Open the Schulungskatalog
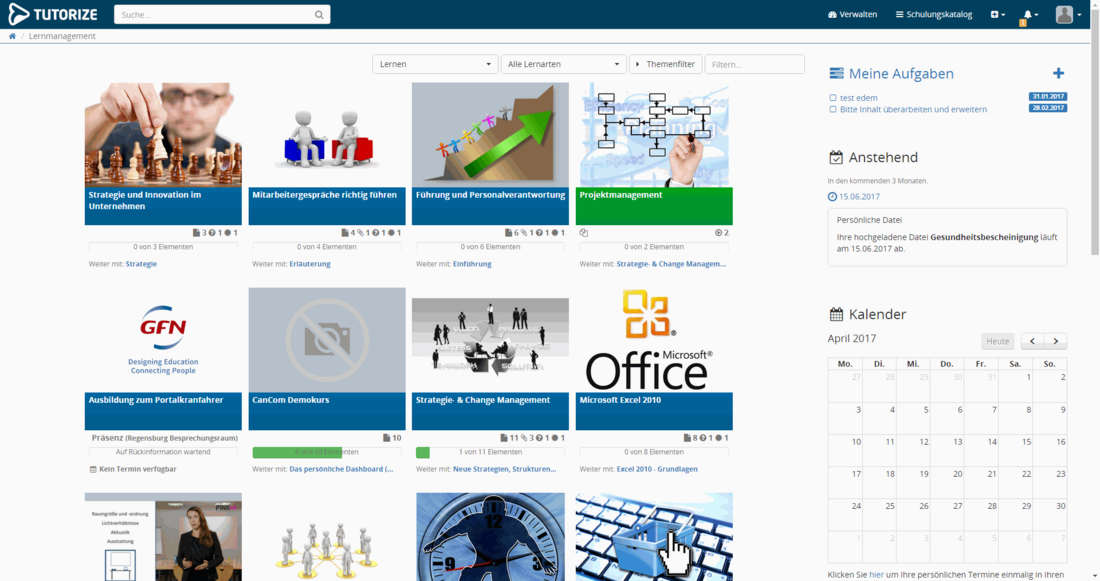1100x581 pixels. (x=934, y=15)
